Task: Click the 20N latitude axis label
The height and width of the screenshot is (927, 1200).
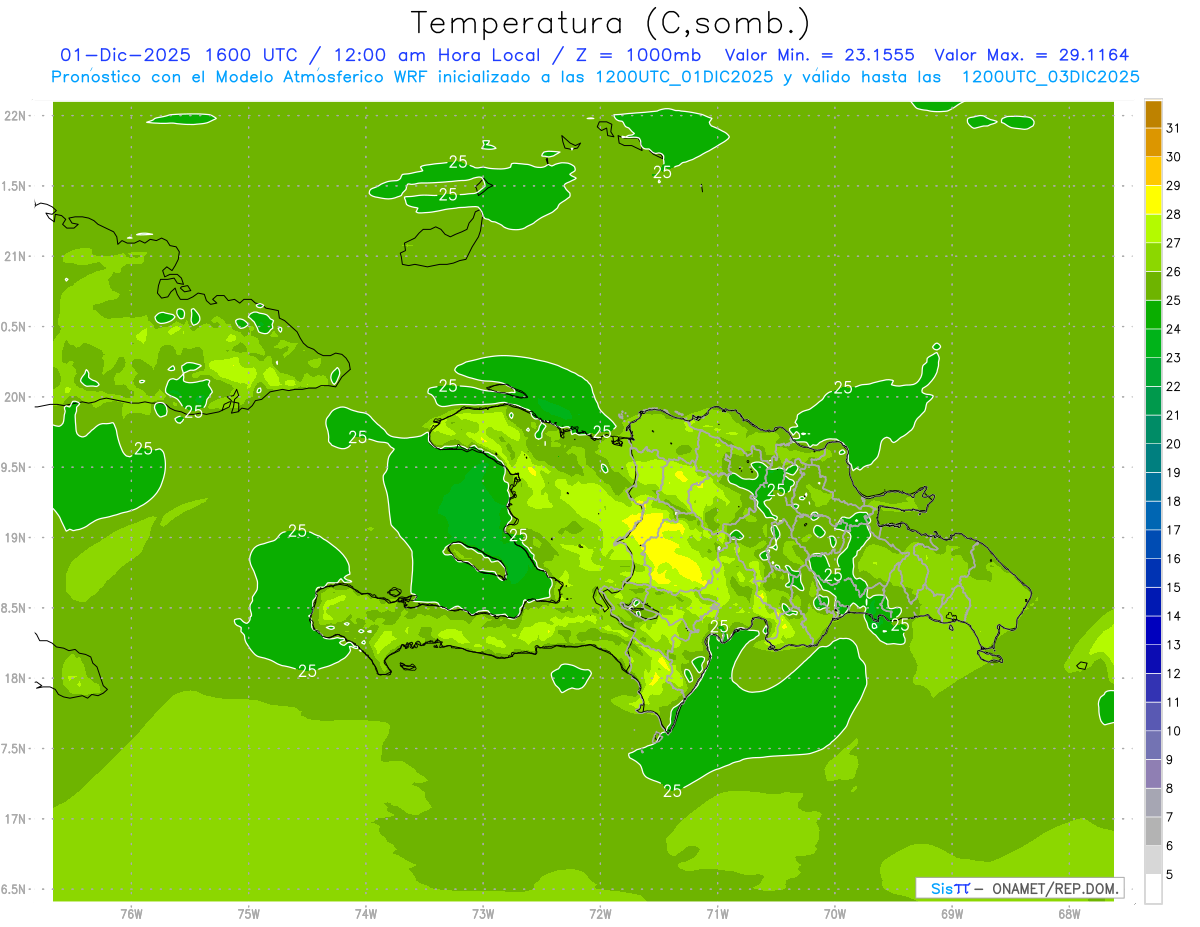Action: (x=15, y=397)
